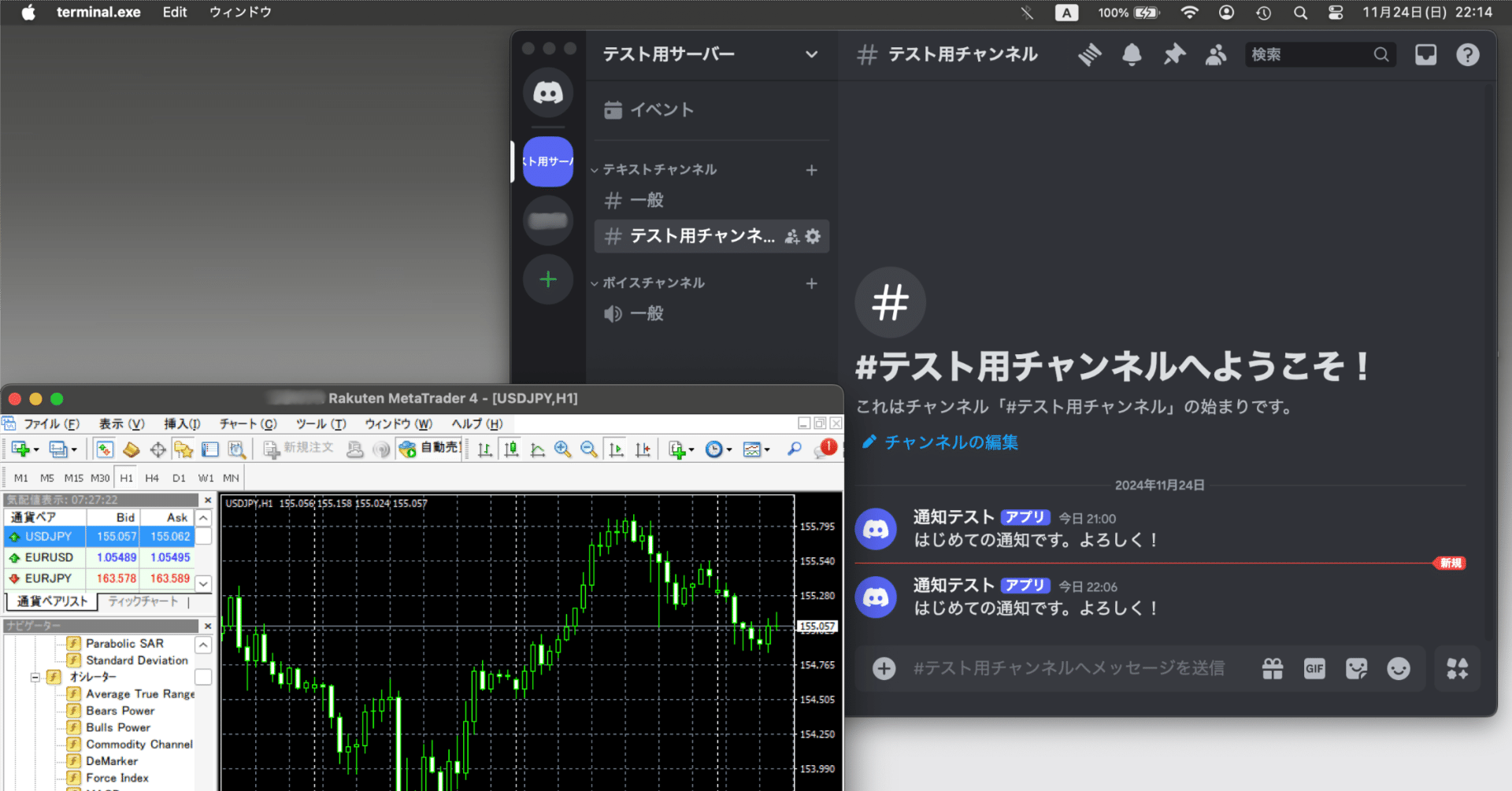Enable the 自動売買 AutoTrading toggle
Image resolution: width=1512 pixels, height=791 pixels.
point(428,448)
